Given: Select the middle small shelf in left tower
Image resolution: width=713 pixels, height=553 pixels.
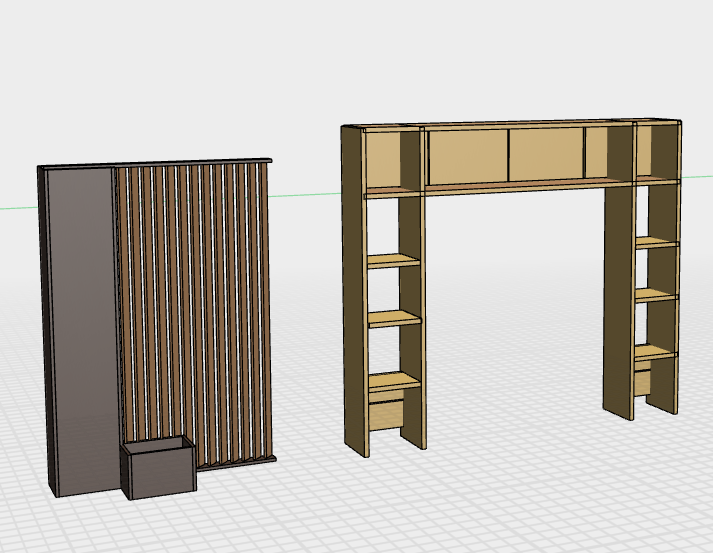Looking at the screenshot, I should click(394, 318).
